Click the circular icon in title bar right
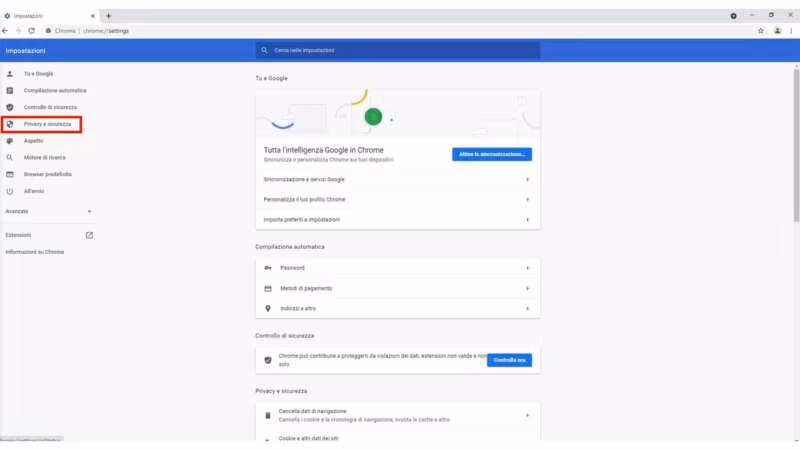Image resolution: width=800 pixels, height=450 pixels. (x=733, y=16)
